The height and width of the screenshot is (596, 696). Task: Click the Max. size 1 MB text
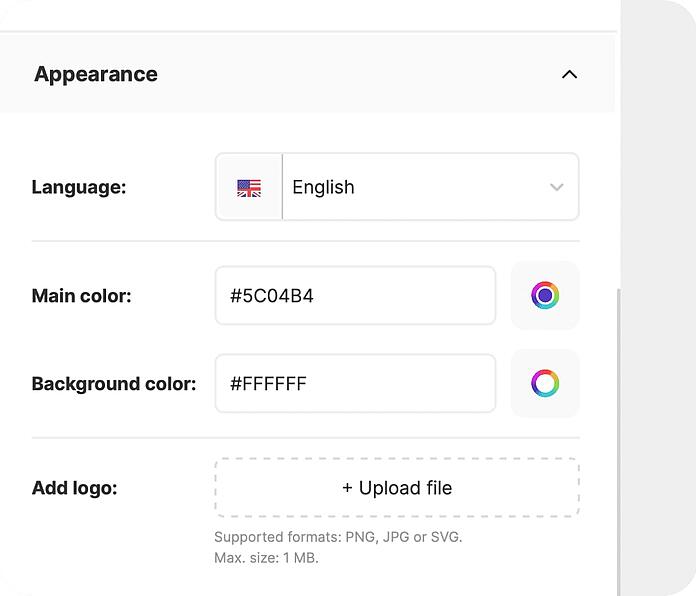coord(266,558)
